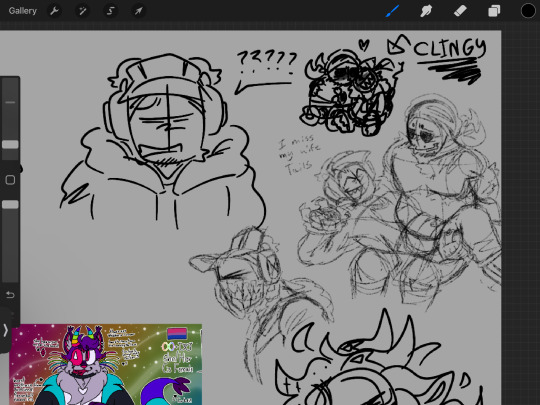The width and height of the screenshot is (540, 405).
Task: Click the brush opacity slider handle
Action: click(x=10, y=205)
